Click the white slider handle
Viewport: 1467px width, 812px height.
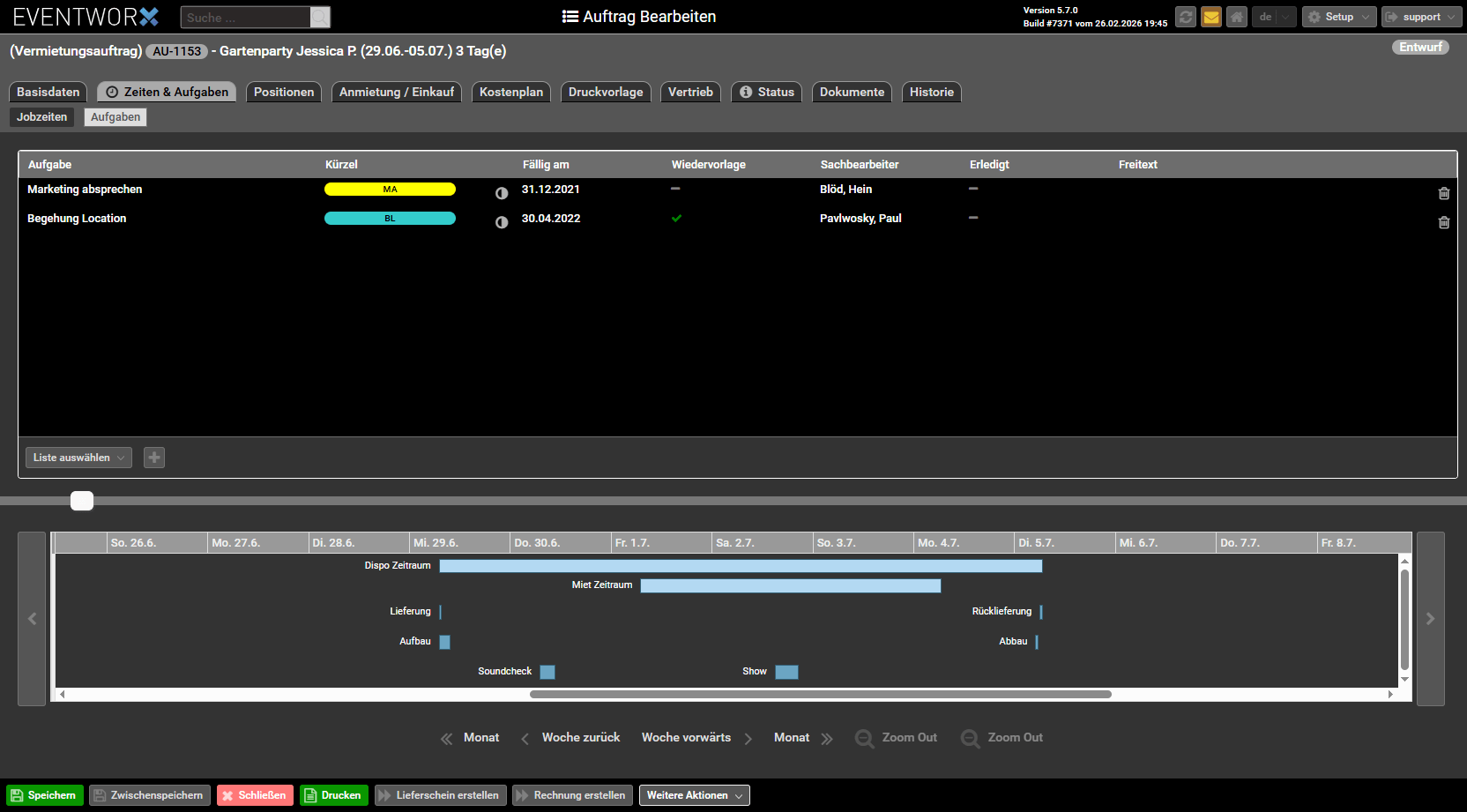point(82,501)
